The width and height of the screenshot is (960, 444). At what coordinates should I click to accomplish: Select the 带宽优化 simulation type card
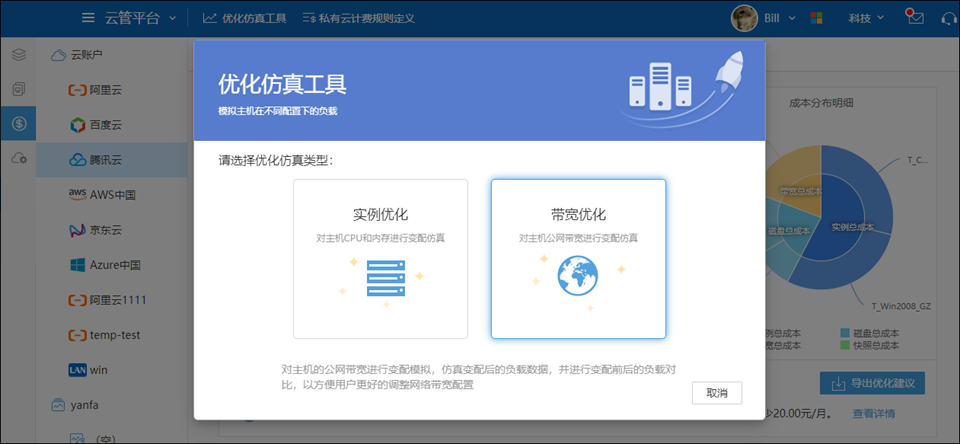pyautogui.click(x=578, y=259)
